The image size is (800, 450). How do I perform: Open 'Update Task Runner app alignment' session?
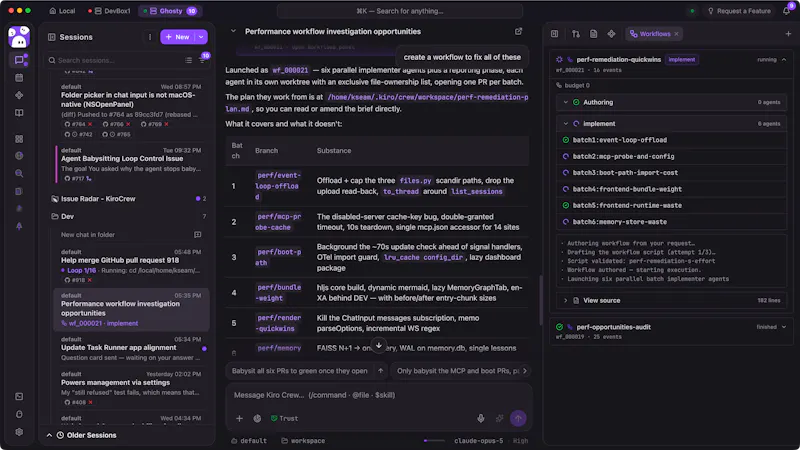131,348
